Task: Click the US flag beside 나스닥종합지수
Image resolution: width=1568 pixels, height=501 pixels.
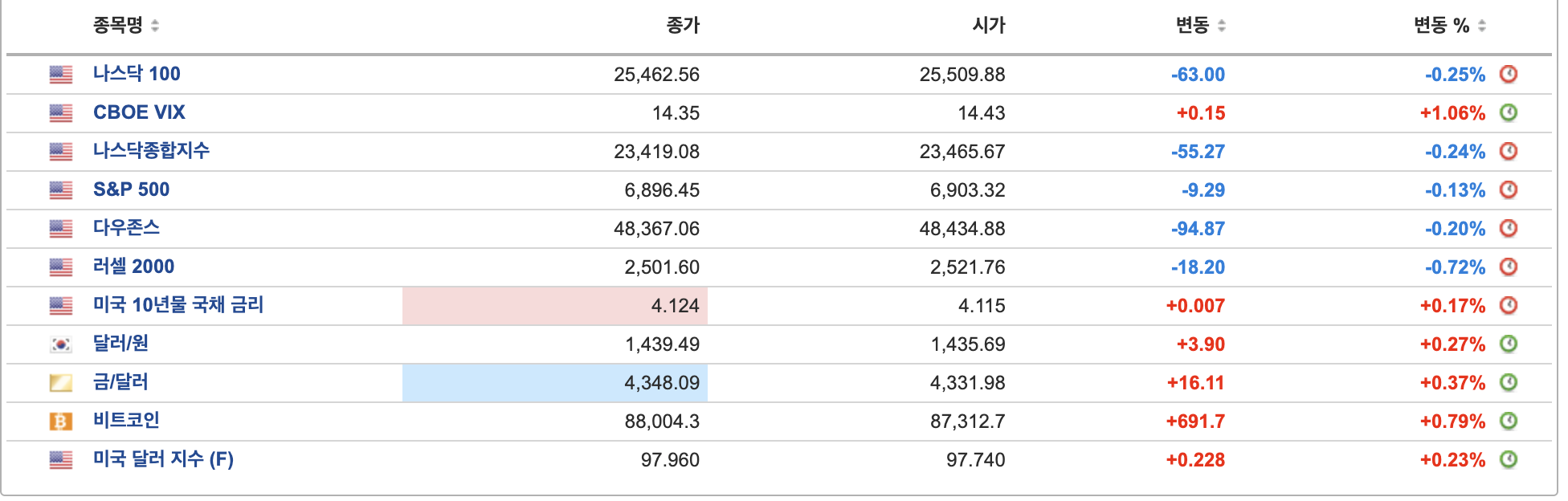Action: click(61, 152)
